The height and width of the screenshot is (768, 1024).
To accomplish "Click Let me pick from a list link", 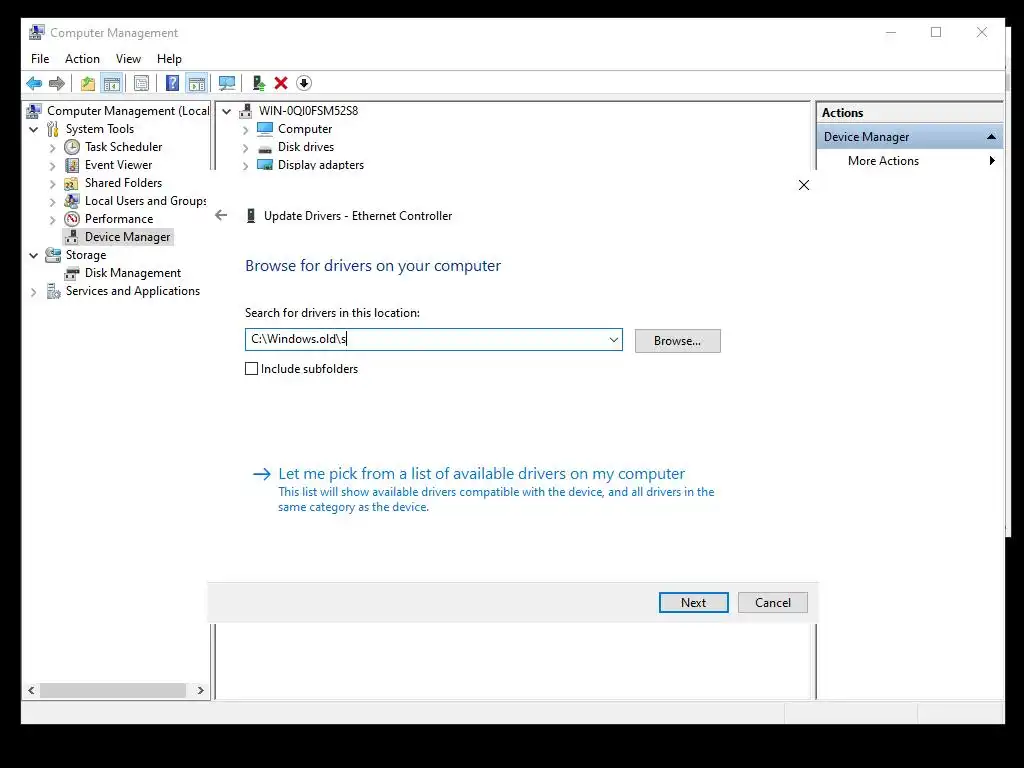I will [481, 473].
